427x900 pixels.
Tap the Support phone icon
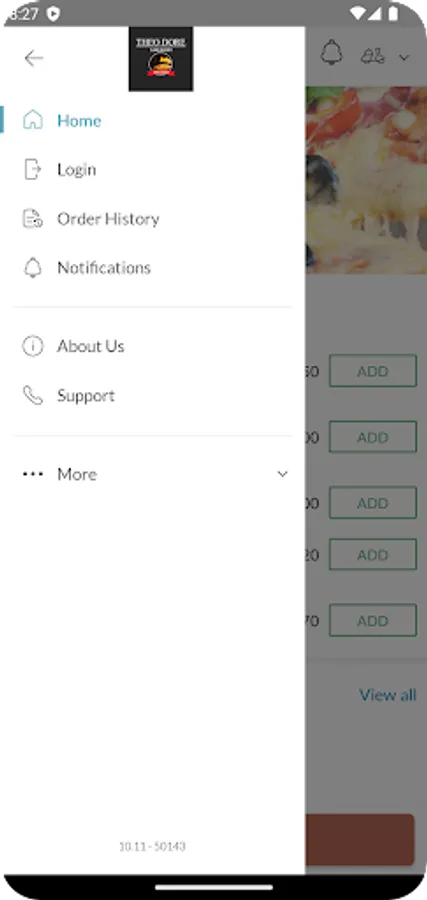[x=33, y=395]
